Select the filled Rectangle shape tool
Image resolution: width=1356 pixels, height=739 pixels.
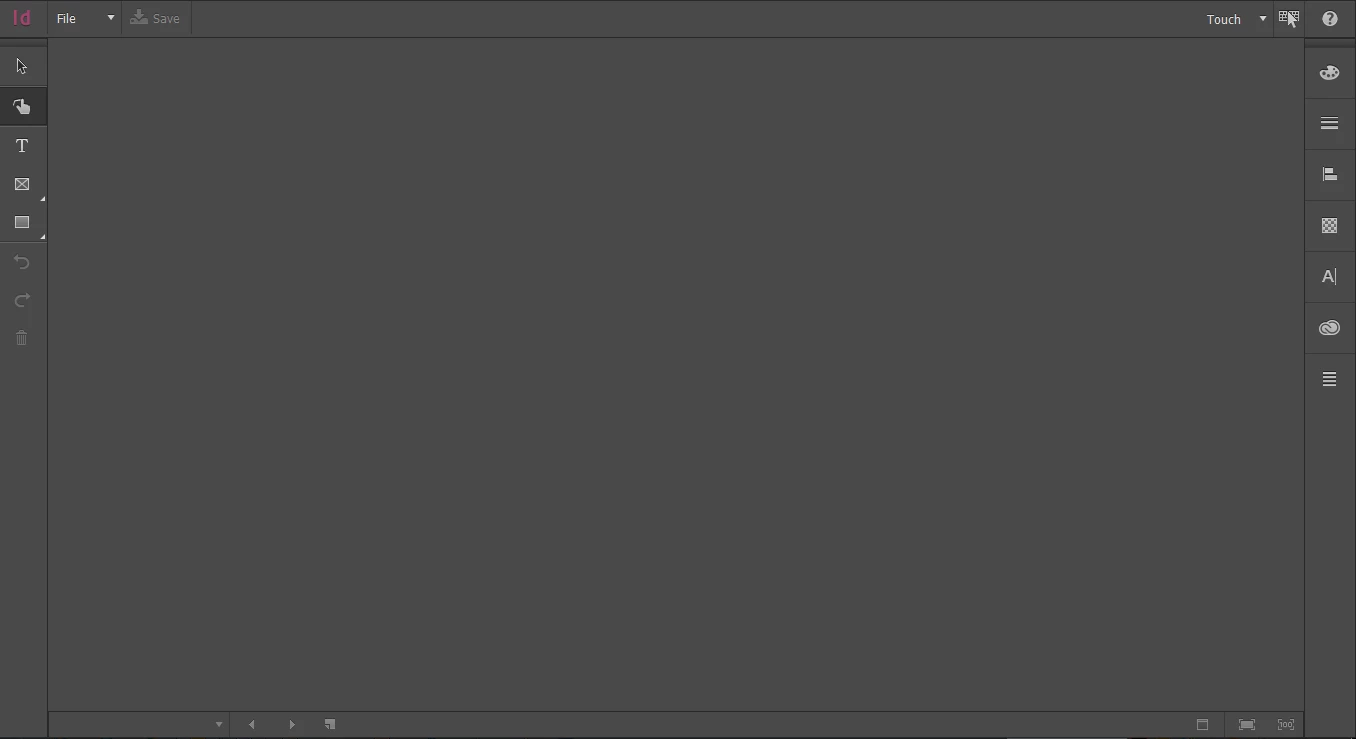pyautogui.click(x=22, y=222)
